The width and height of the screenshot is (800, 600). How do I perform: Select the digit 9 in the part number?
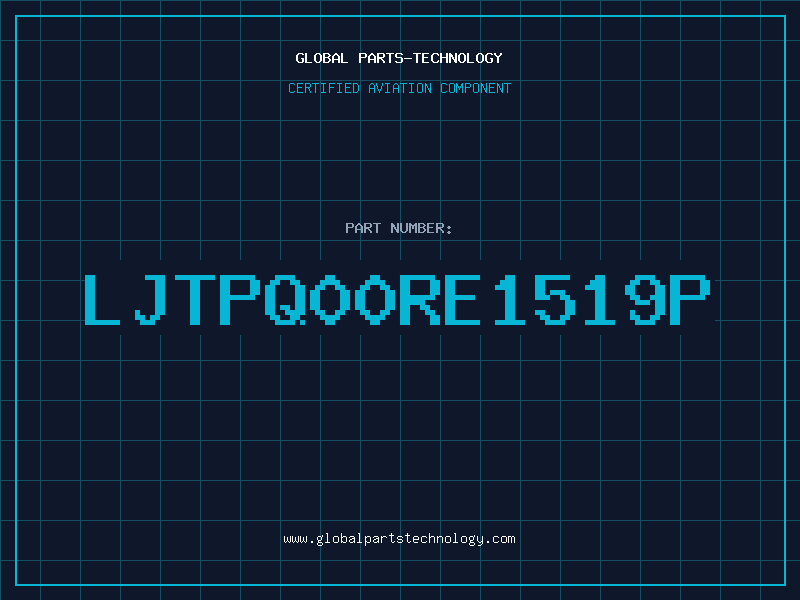645,299
